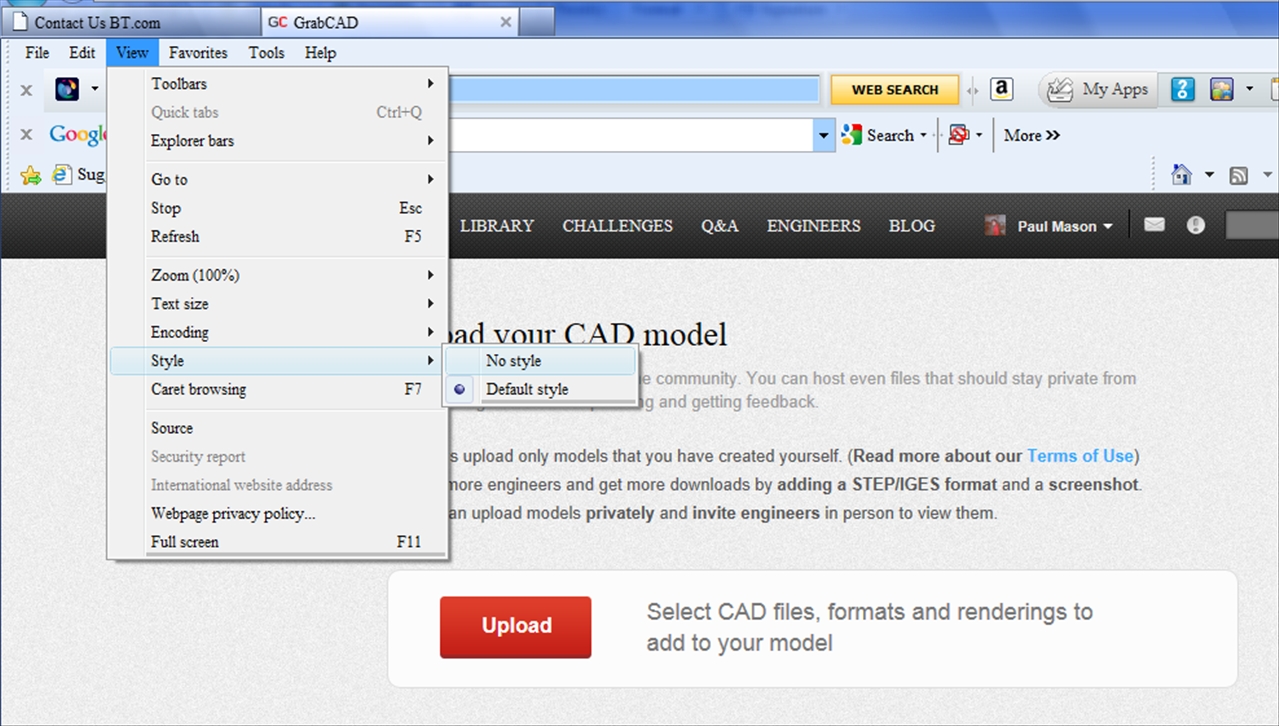Expand the Encoding submenu
This screenshot has height=726, width=1279.
tap(278, 332)
